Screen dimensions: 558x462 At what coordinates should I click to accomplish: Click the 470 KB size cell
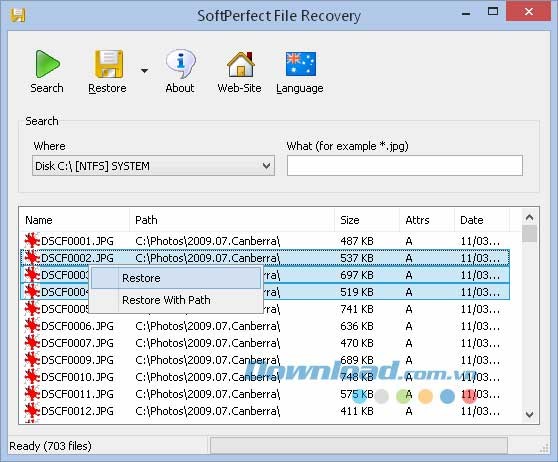(x=357, y=343)
